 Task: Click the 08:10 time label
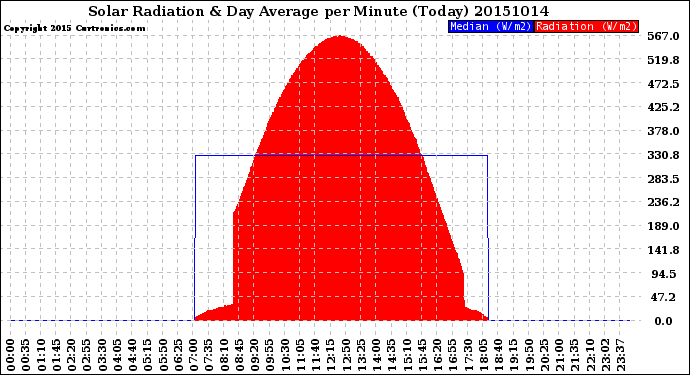(224, 355)
